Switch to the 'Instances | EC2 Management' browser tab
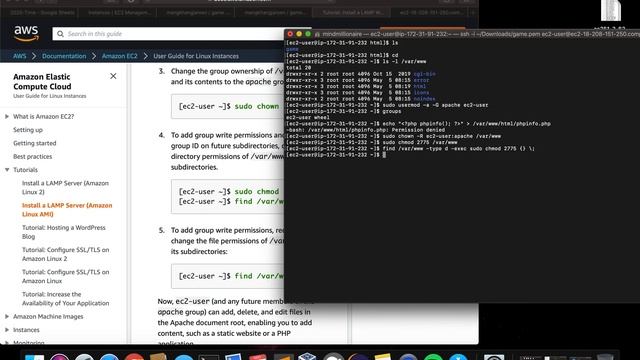640x360 pixels. [x=119, y=12]
